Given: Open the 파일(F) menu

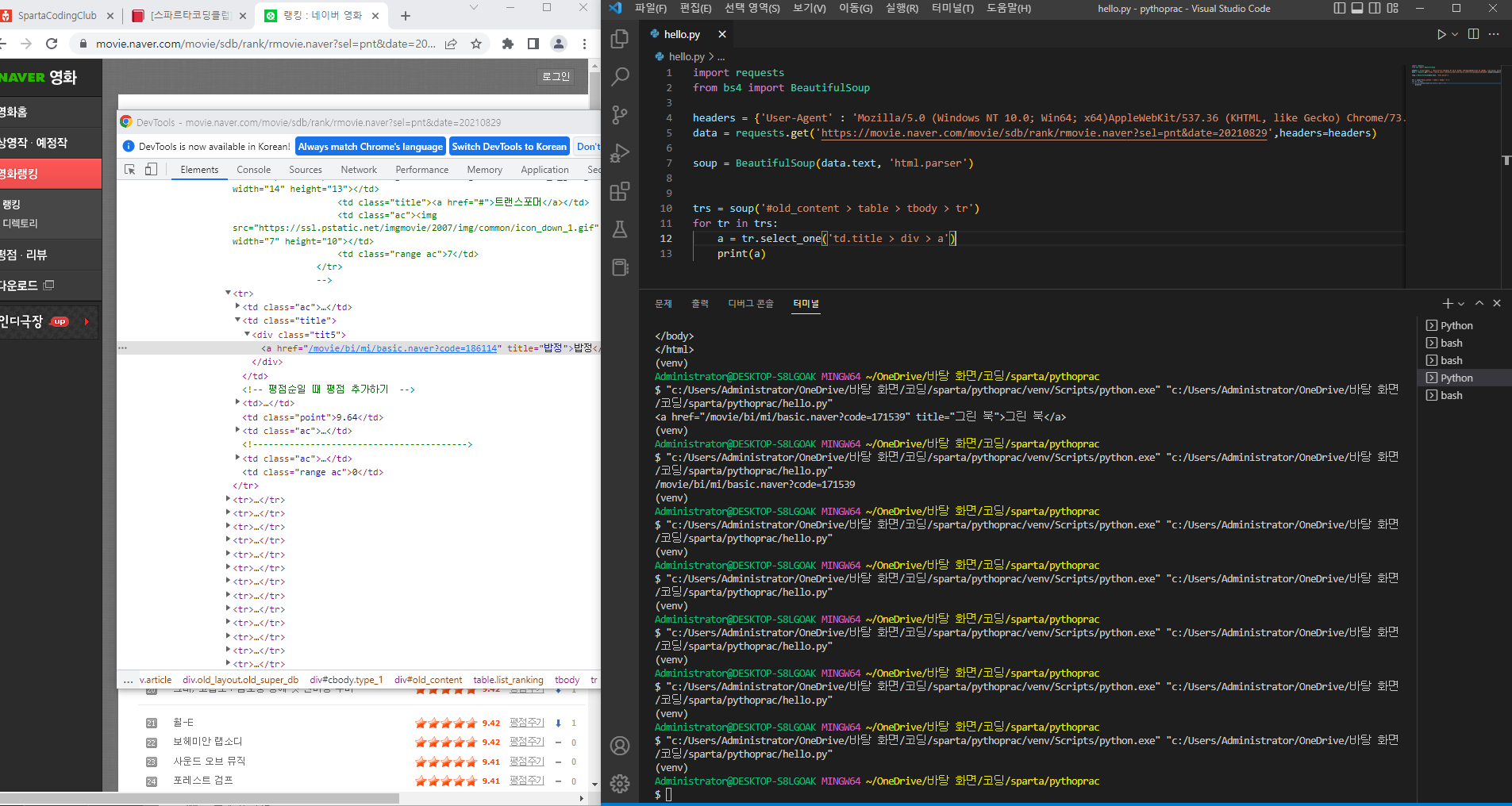Looking at the screenshot, I should point(651,8).
